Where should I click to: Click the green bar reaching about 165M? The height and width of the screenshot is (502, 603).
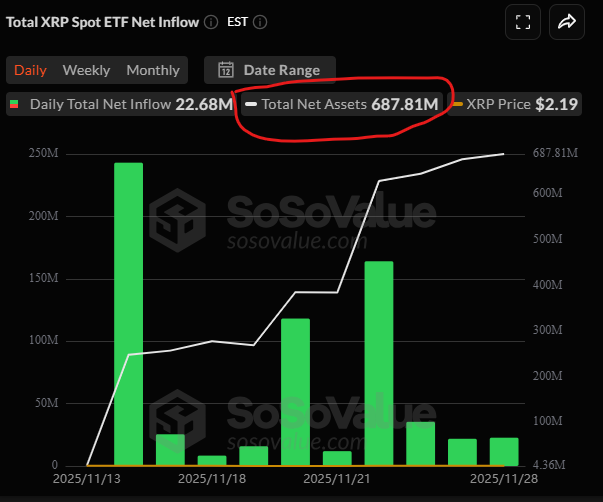click(x=379, y=363)
